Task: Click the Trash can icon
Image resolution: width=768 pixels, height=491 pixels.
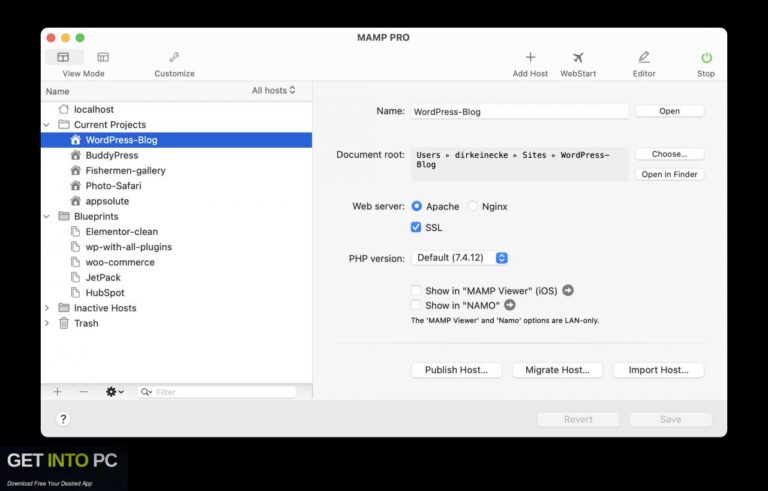Action: click(x=64, y=323)
